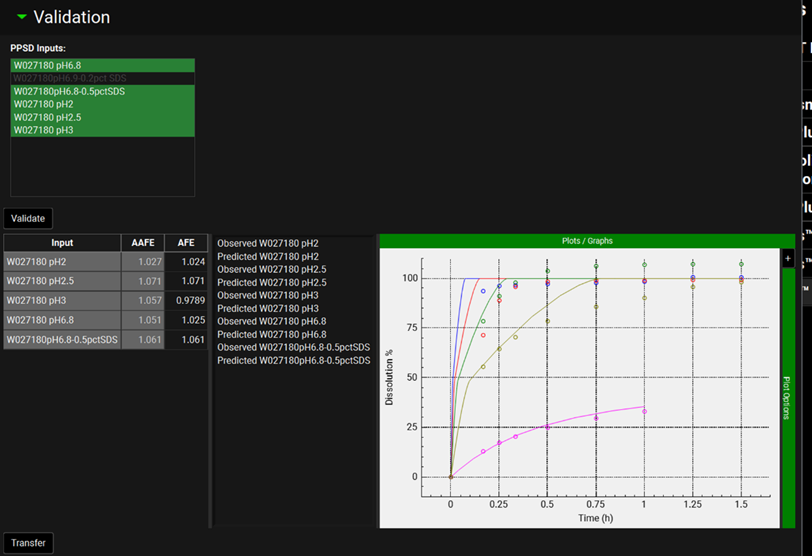Screen dimensions: 812x556
Task: Click the magenta data point at 1 h
Action: coord(645,411)
